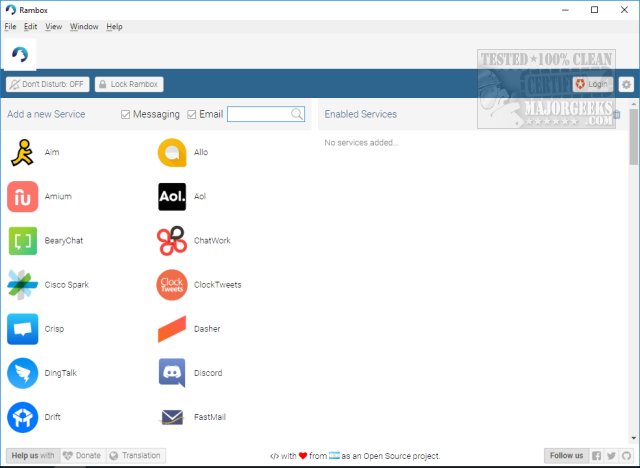
Task: Click the "No services added..." text
Action: coord(361,142)
